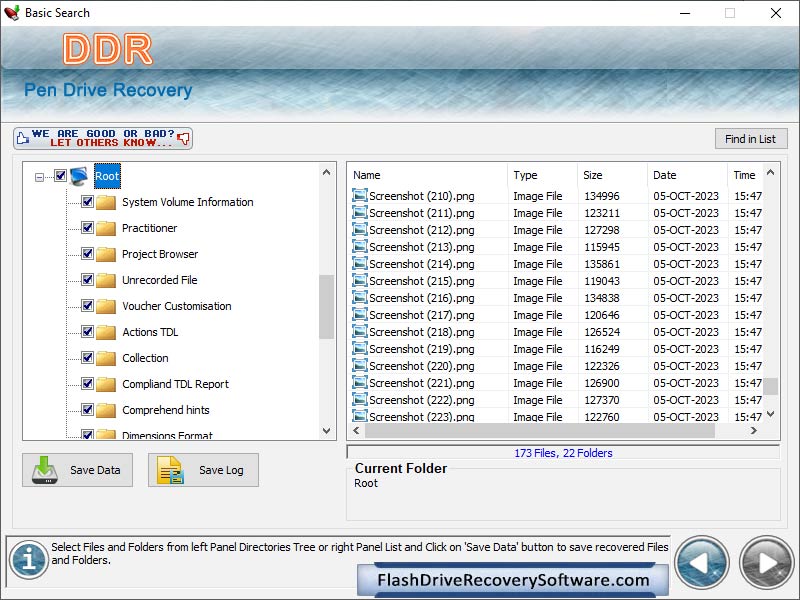The width and height of the screenshot is (800, 600).
Task: Click folder tree vertical scrollbar thumb
Action: pyautogui.click(x=326, y=307)
